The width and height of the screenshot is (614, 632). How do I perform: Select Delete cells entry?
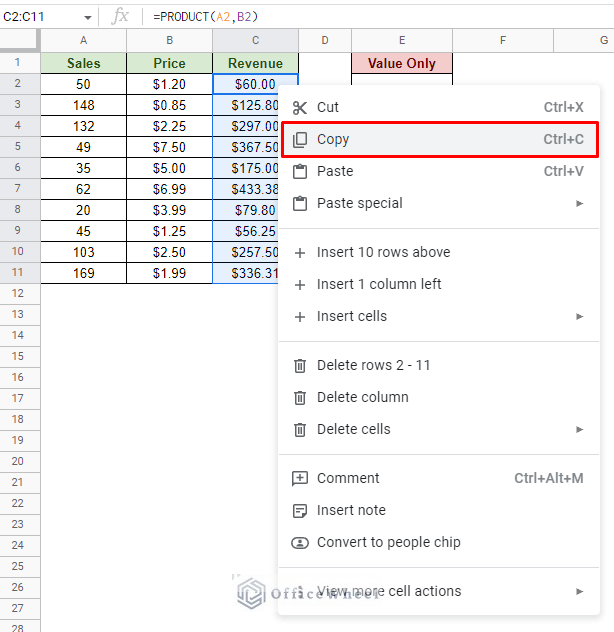coord(439,429)
